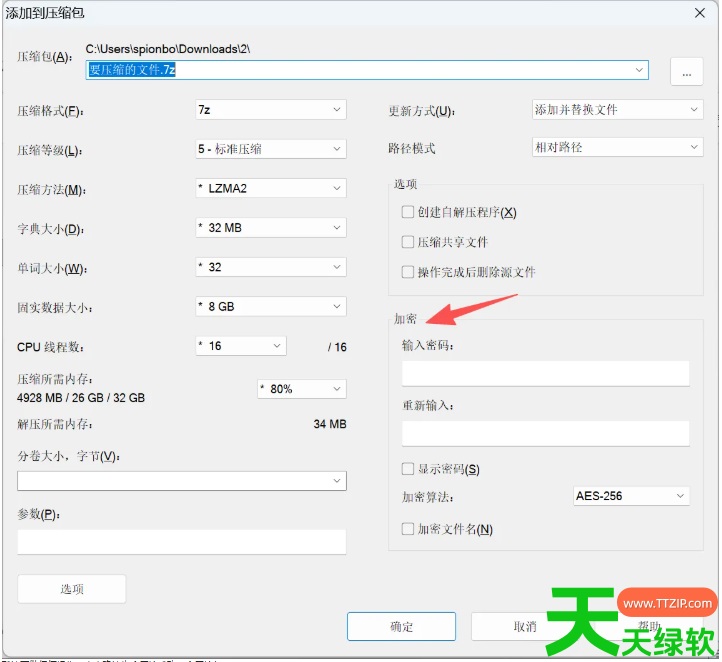Click the archive path text C:\Users\spionbo\Downloads\2\
This screenshot has height=662, width=722.
[168, 49]
